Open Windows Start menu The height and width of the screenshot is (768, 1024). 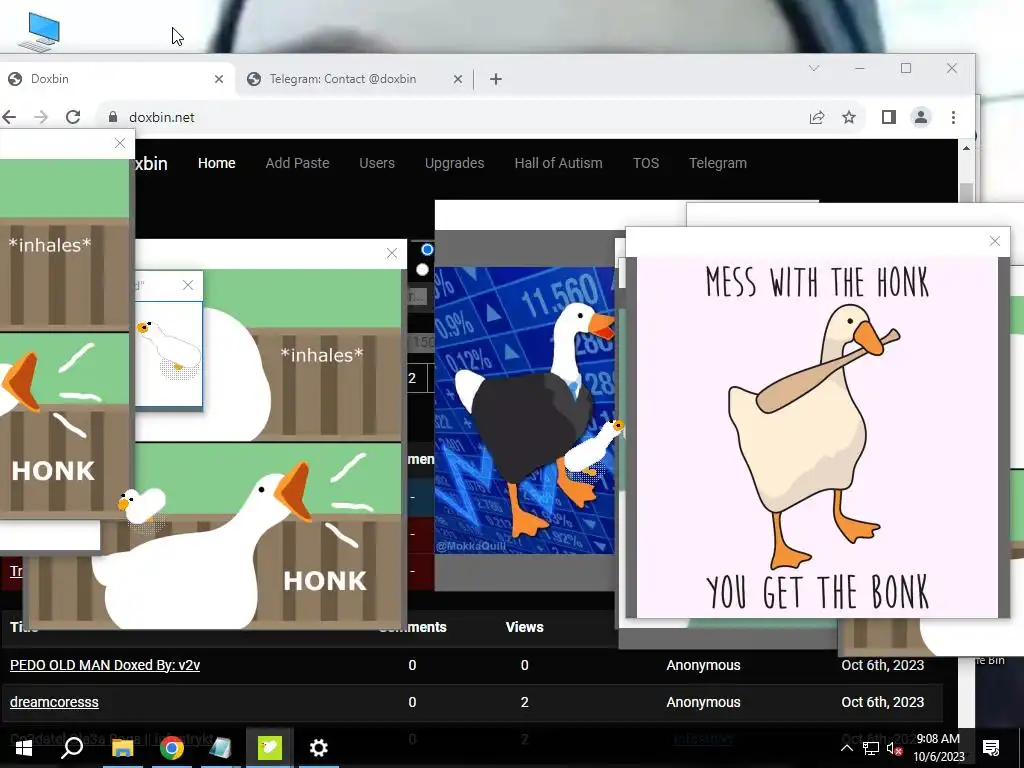click(24, 748)
